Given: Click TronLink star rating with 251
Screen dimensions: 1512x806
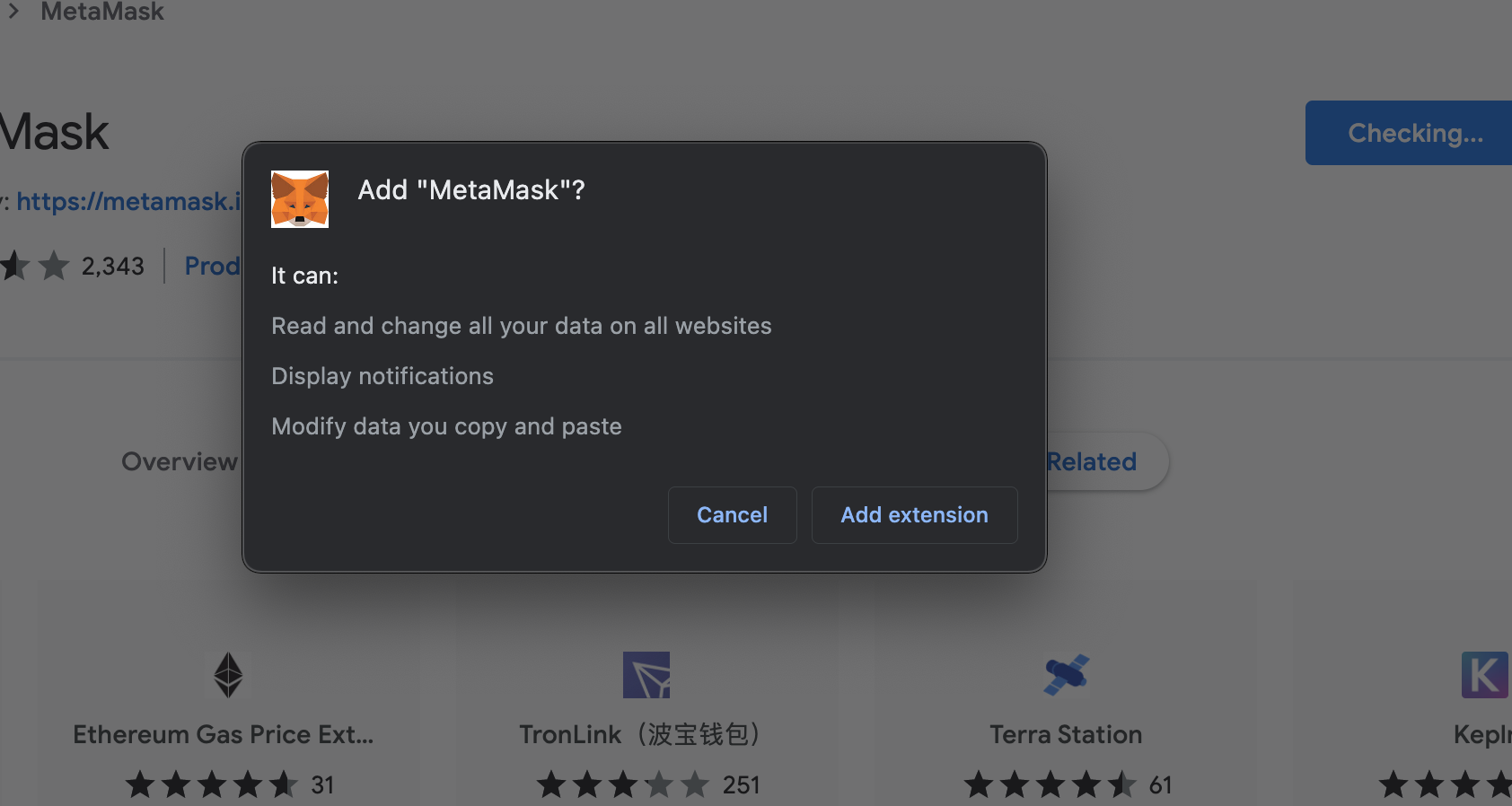Looking at the screenshot, I should point(623,784).
